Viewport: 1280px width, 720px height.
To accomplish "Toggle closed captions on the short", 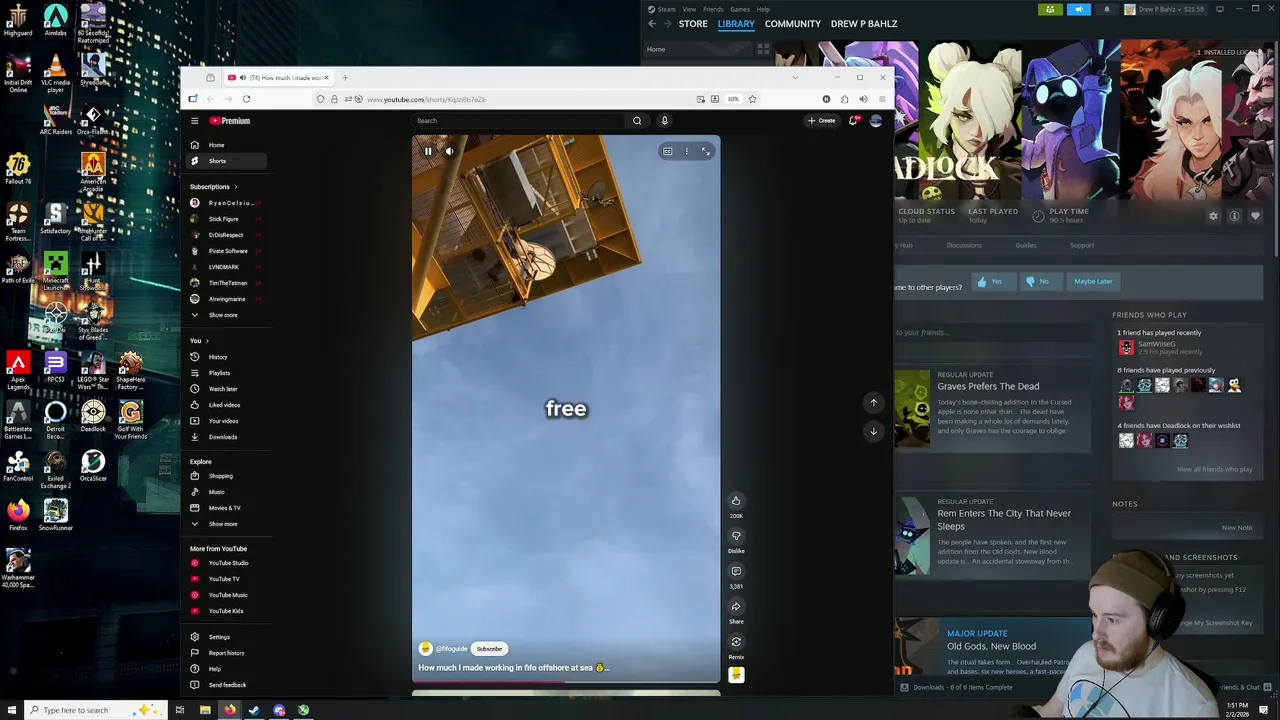I will coord(667,151).
